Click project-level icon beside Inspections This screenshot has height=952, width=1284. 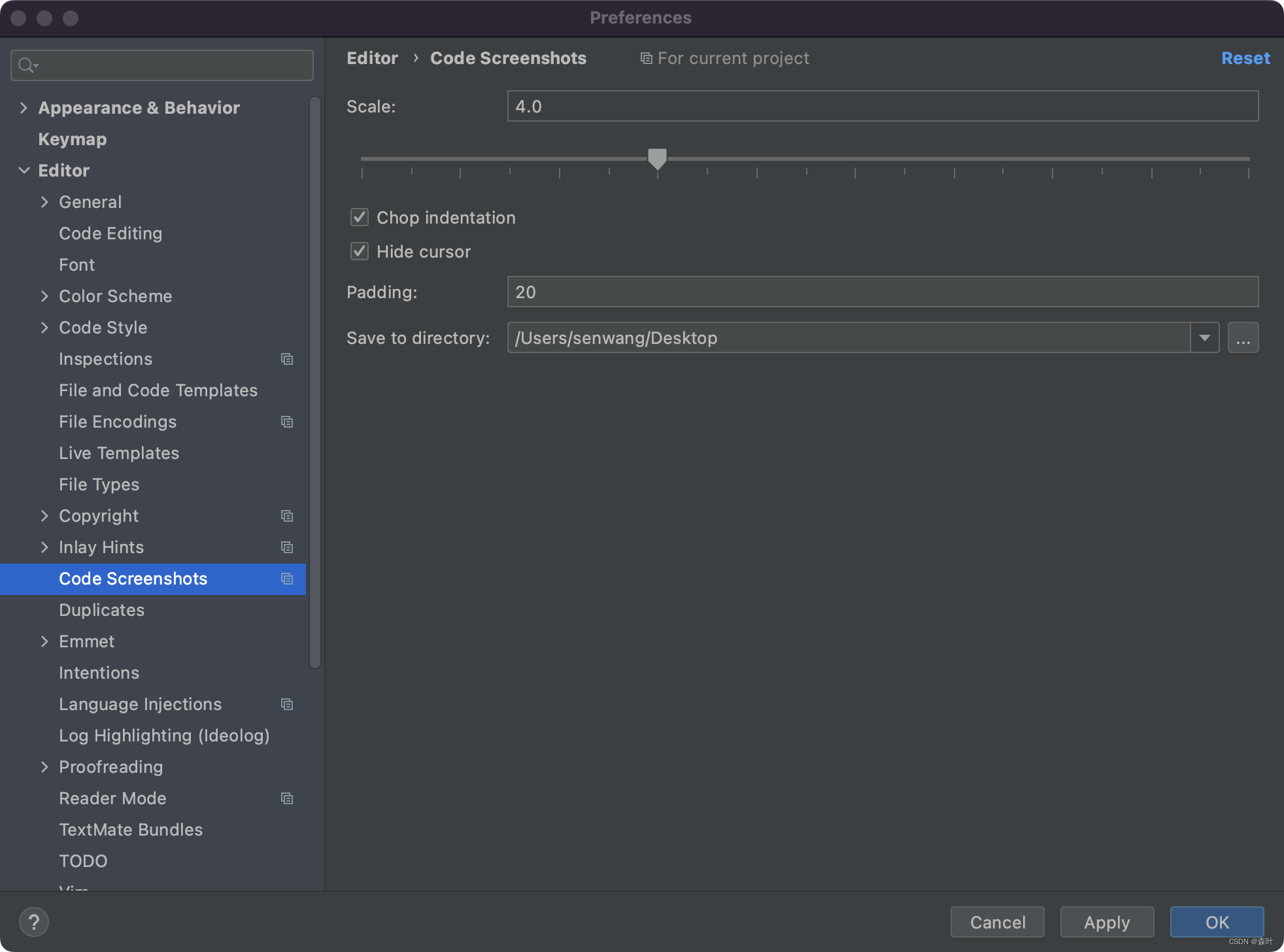286,359
